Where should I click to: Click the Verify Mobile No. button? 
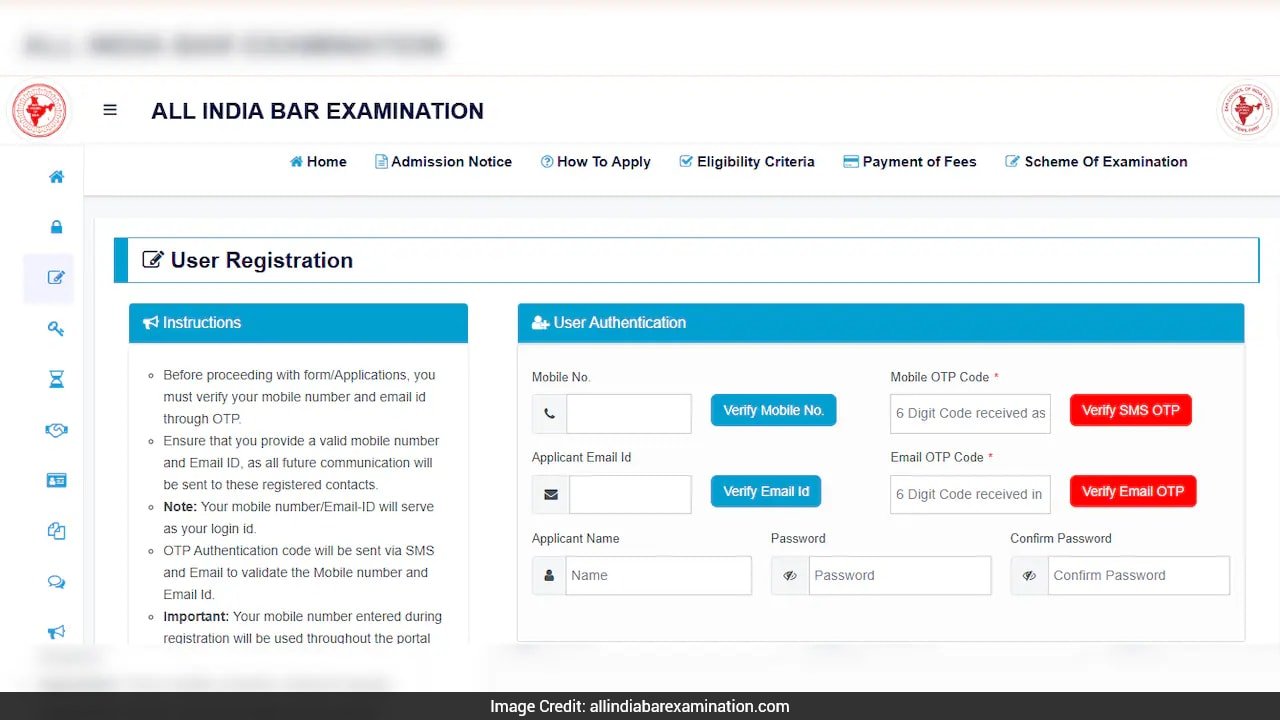[773, 410]
